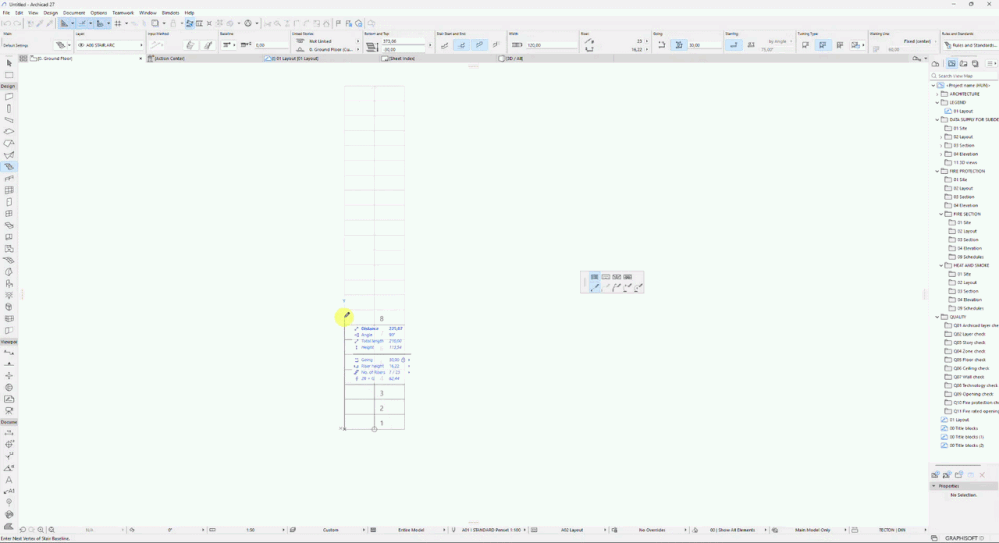Image resolution: width=999 pixels, height=543 pixels.
Task: Click the Tab overview icon left of Ground Floor tab
Action: 23,58
